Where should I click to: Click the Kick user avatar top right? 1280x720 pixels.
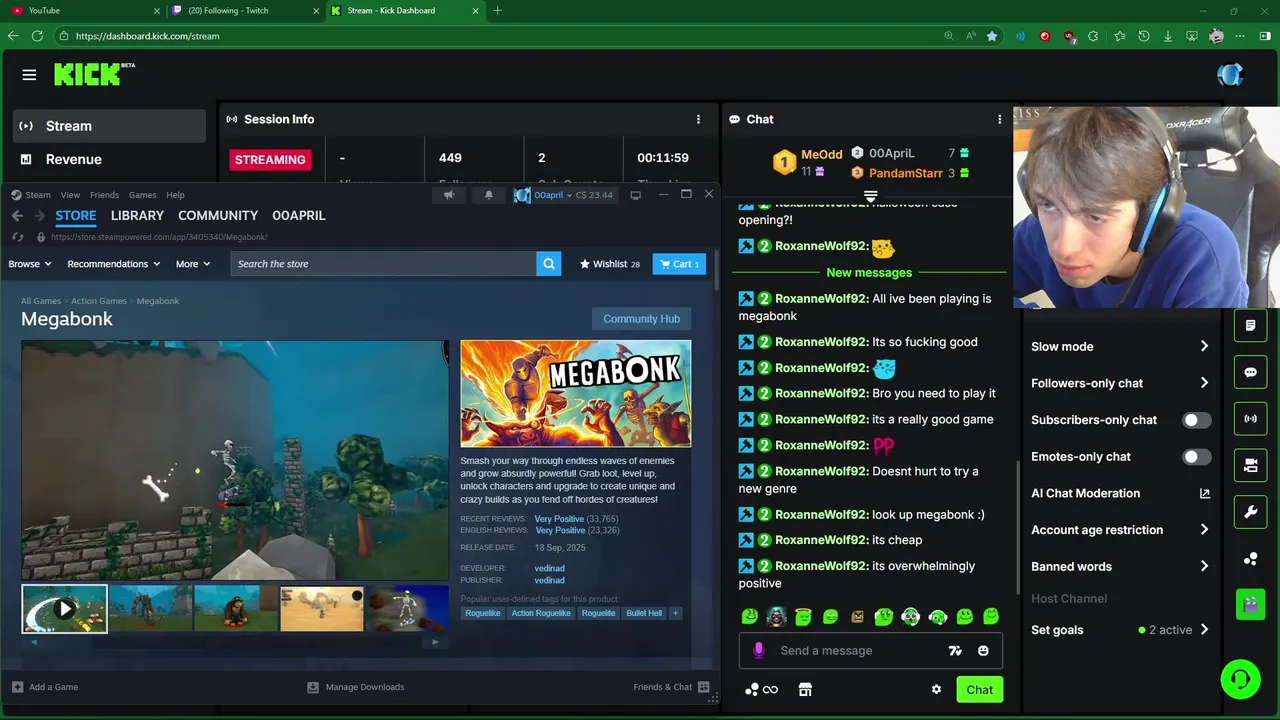[1230, 75]
